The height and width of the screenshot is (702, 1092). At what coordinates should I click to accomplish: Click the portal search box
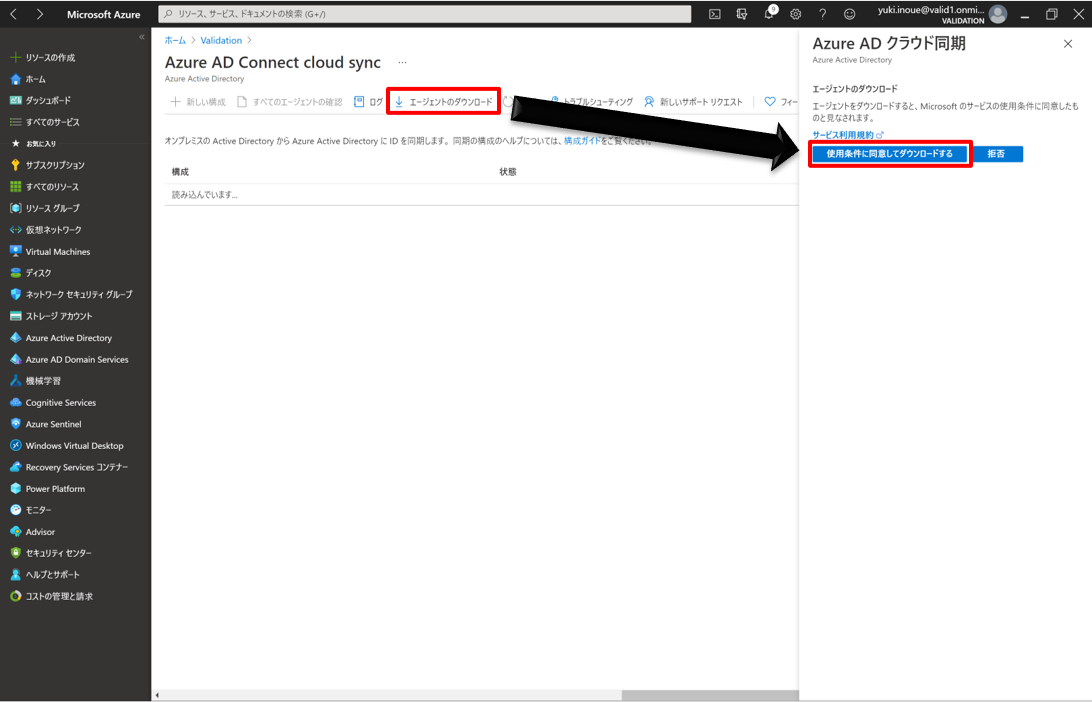tap(425, 14)
